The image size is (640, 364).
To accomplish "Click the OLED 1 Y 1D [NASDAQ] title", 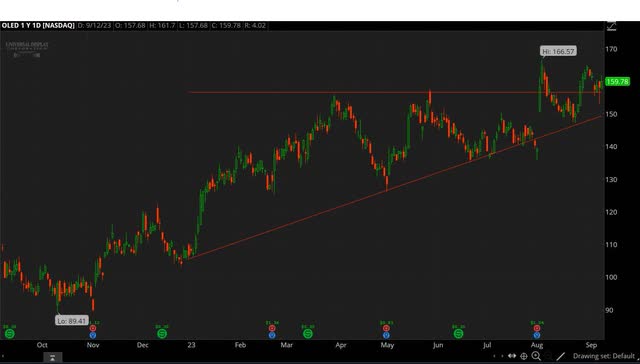I will [38, 26].
